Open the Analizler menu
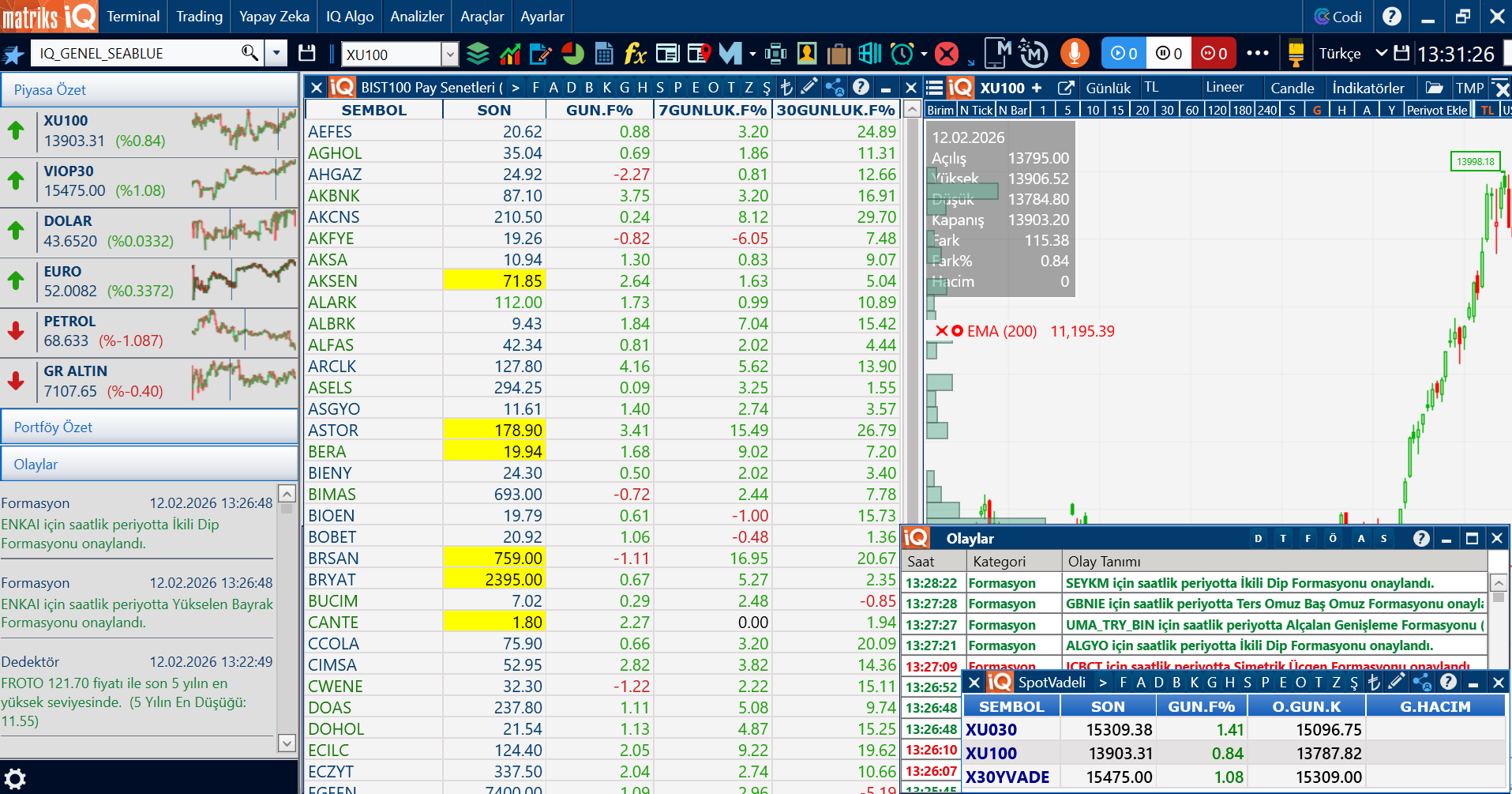 coord(417,17)
